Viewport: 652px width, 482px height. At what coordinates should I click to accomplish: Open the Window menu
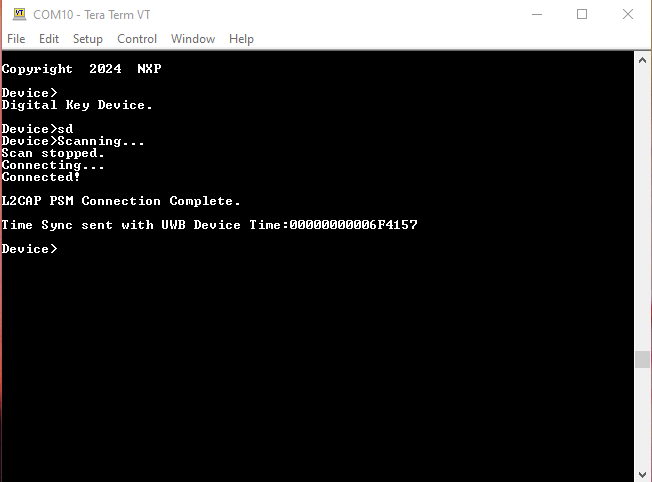pos(193,39)
